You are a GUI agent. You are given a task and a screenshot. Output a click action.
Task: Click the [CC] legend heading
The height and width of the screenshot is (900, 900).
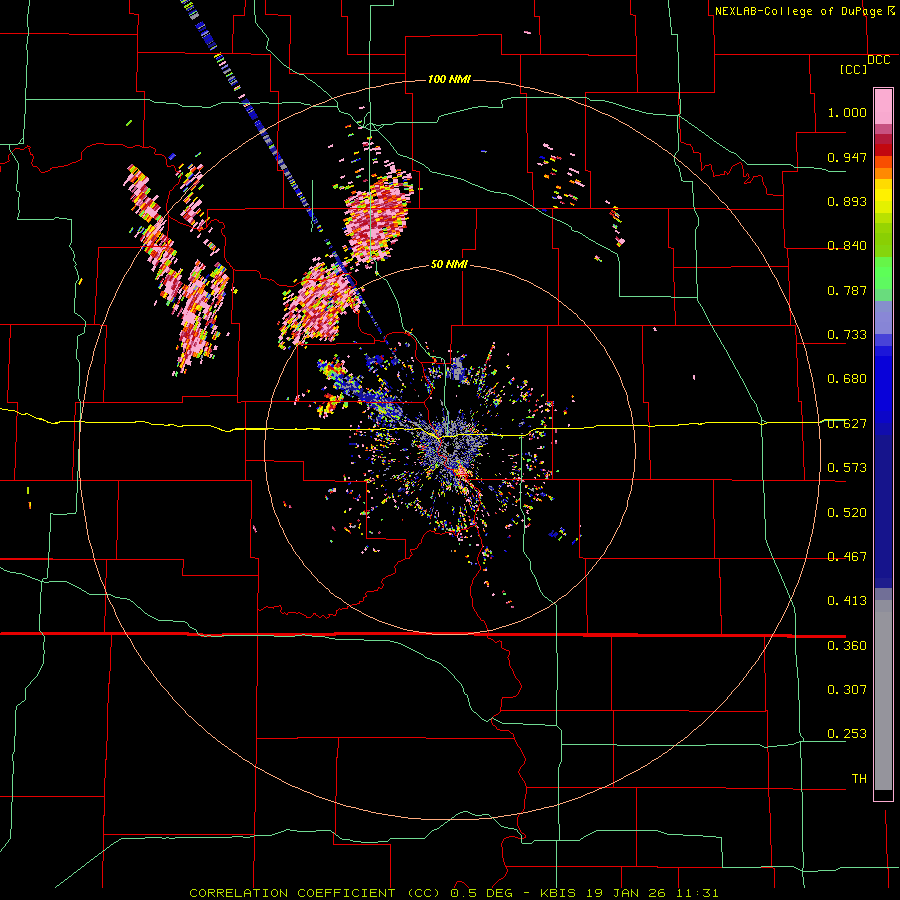pos(854,69)
